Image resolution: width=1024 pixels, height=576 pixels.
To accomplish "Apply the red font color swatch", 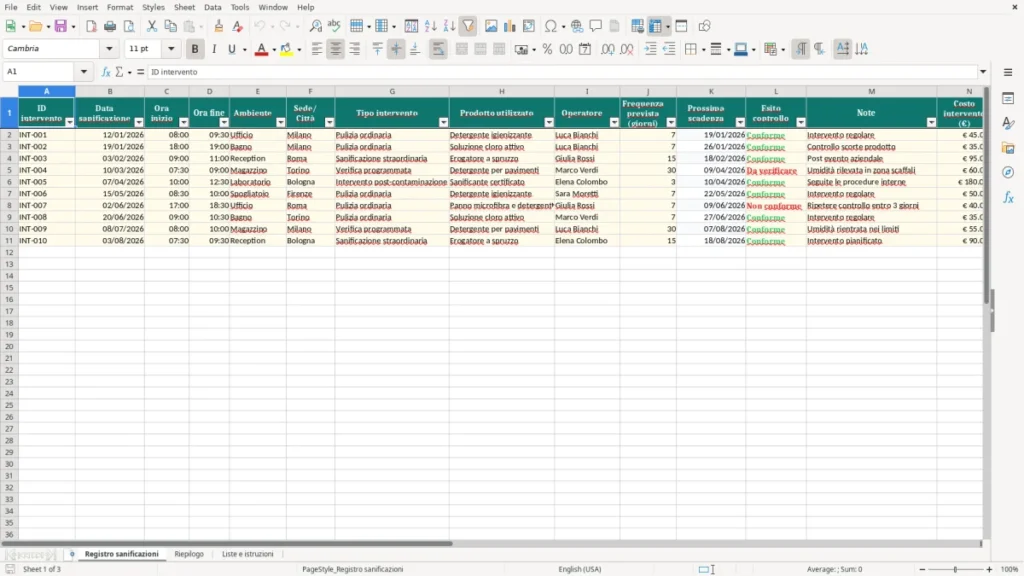I will click(x=261, y=49).
